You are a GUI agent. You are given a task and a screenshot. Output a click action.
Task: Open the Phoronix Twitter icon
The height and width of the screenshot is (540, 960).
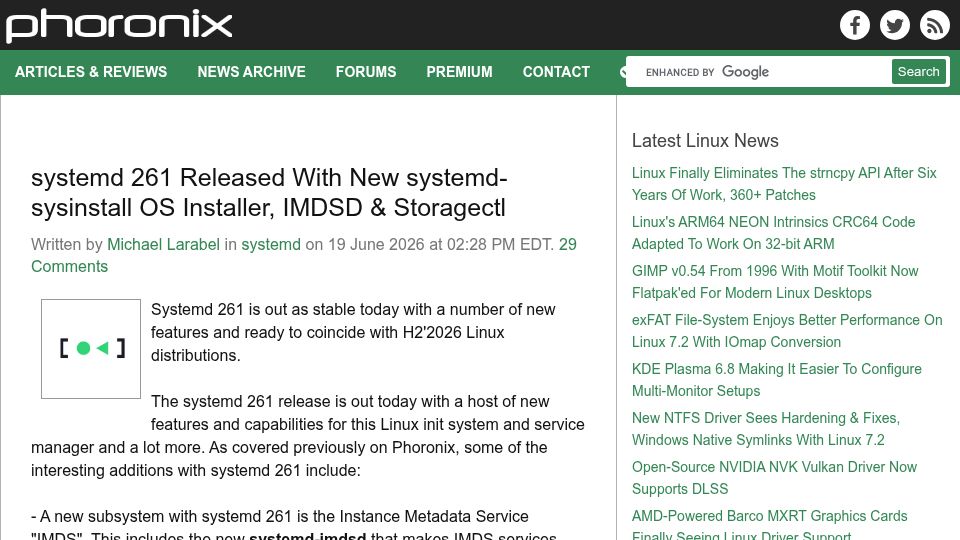(x=894, y=25)
